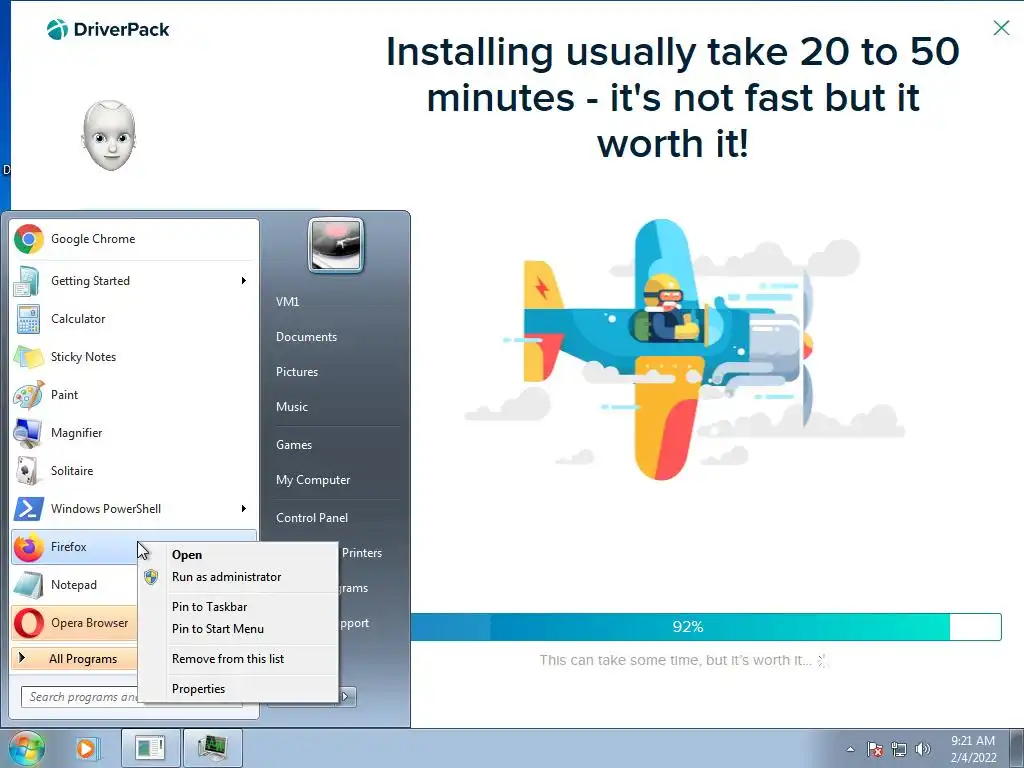Click the volume speaker icon
1024x768 pixels.
point(923,749)
